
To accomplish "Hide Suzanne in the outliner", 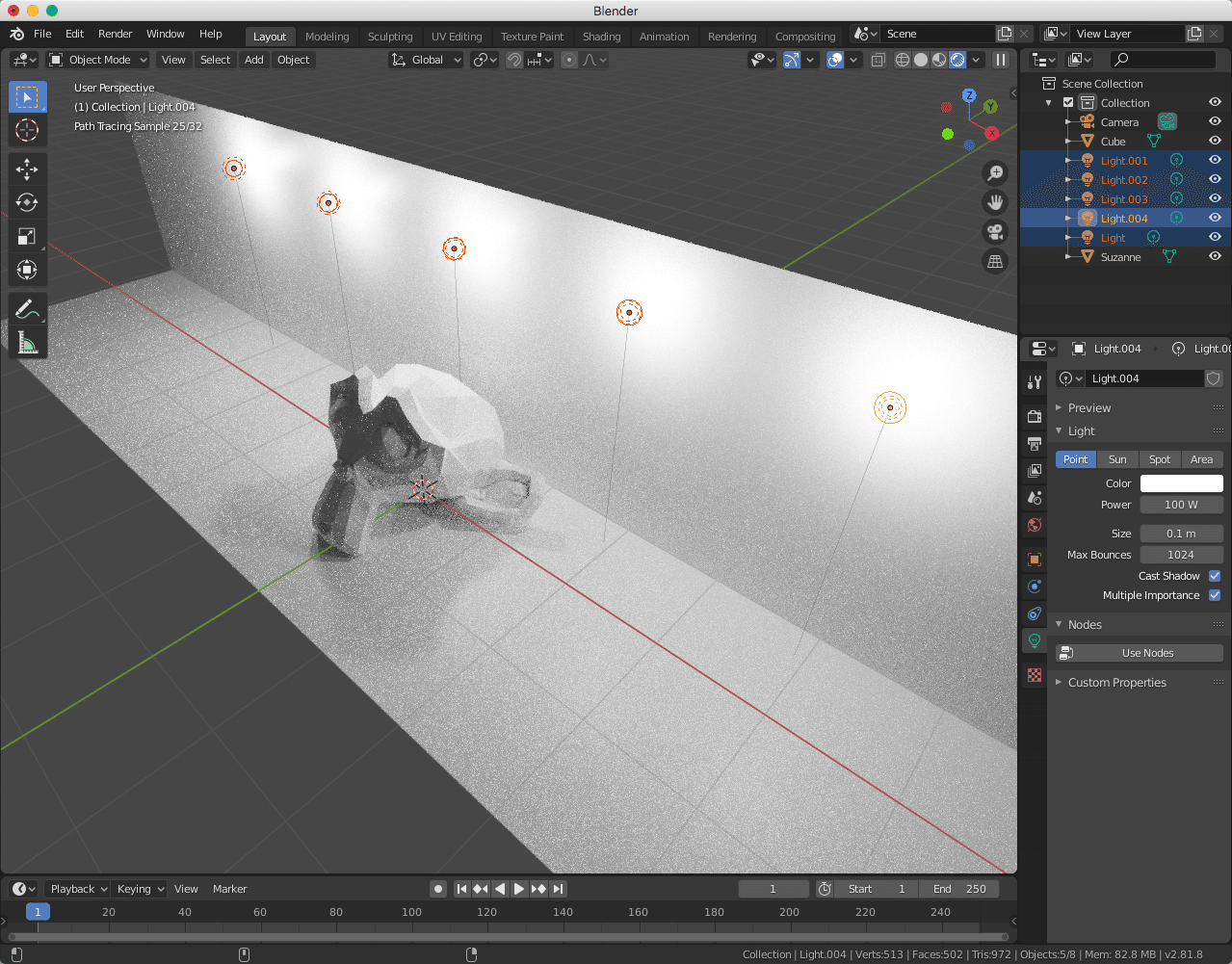I will 1215,257.
